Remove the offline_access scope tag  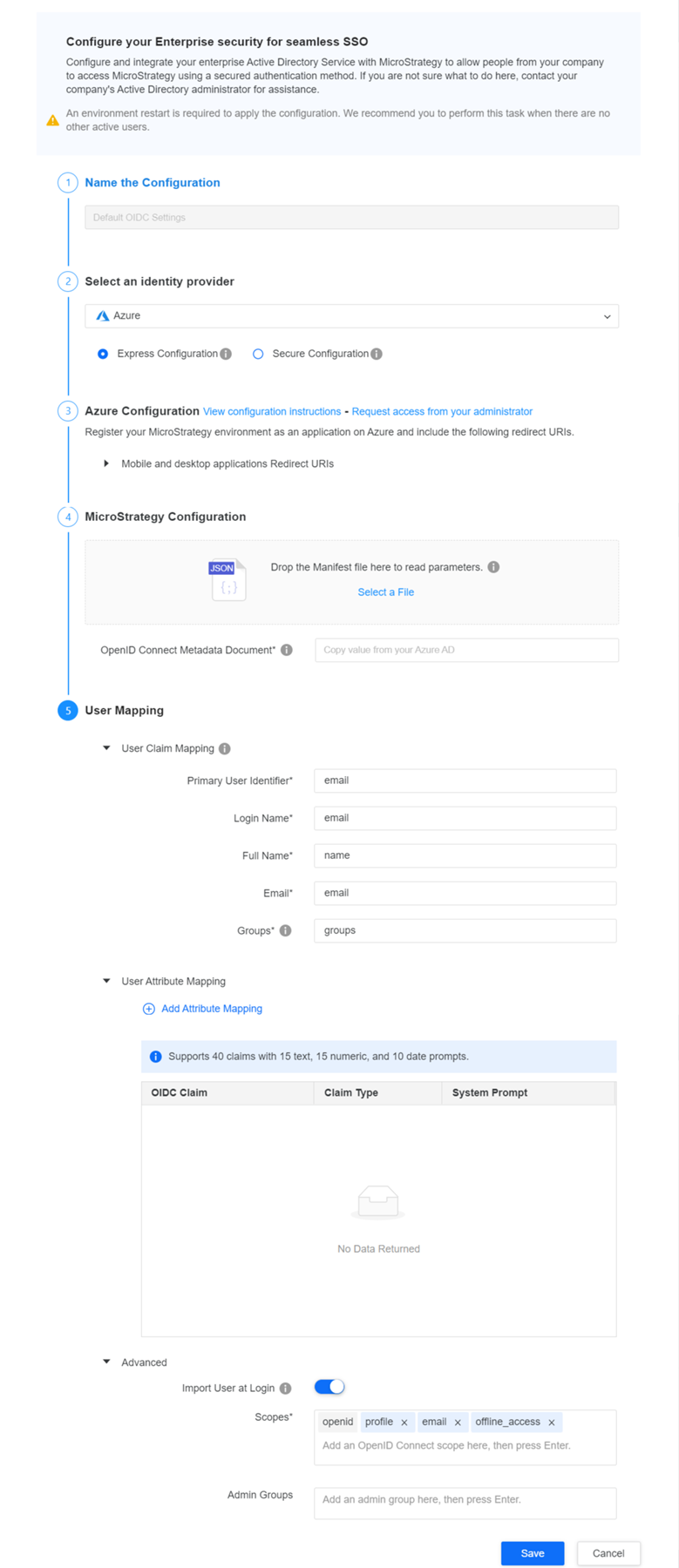coord(552,1423)
